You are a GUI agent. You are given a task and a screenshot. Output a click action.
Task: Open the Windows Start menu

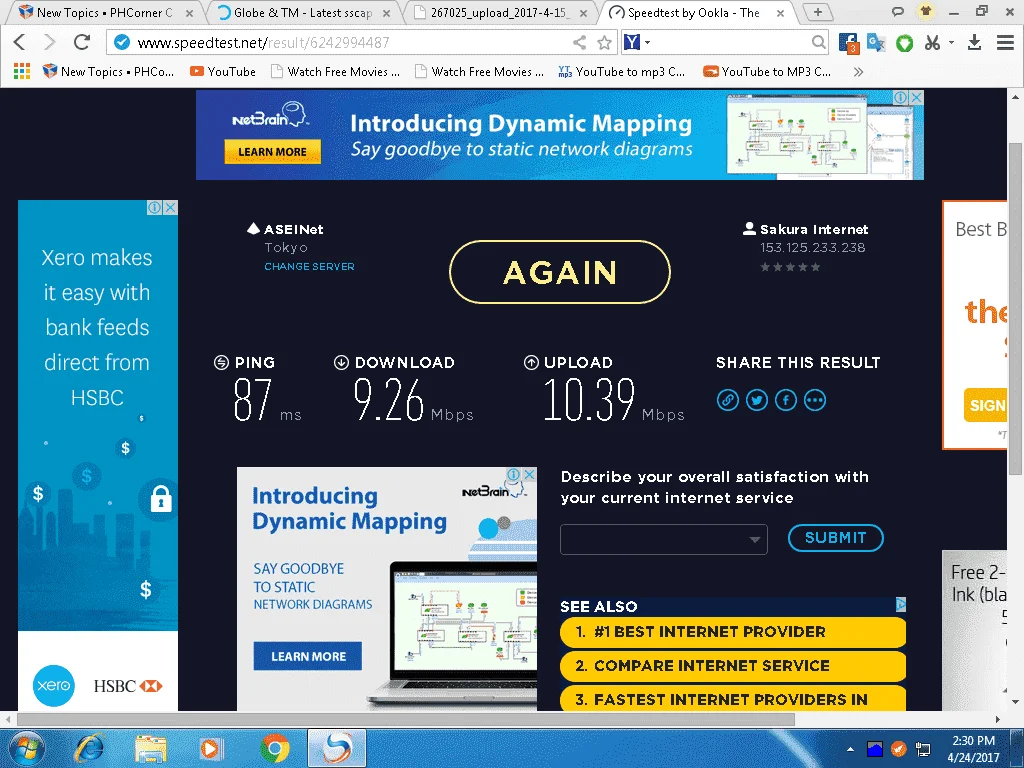coord(26,748)
